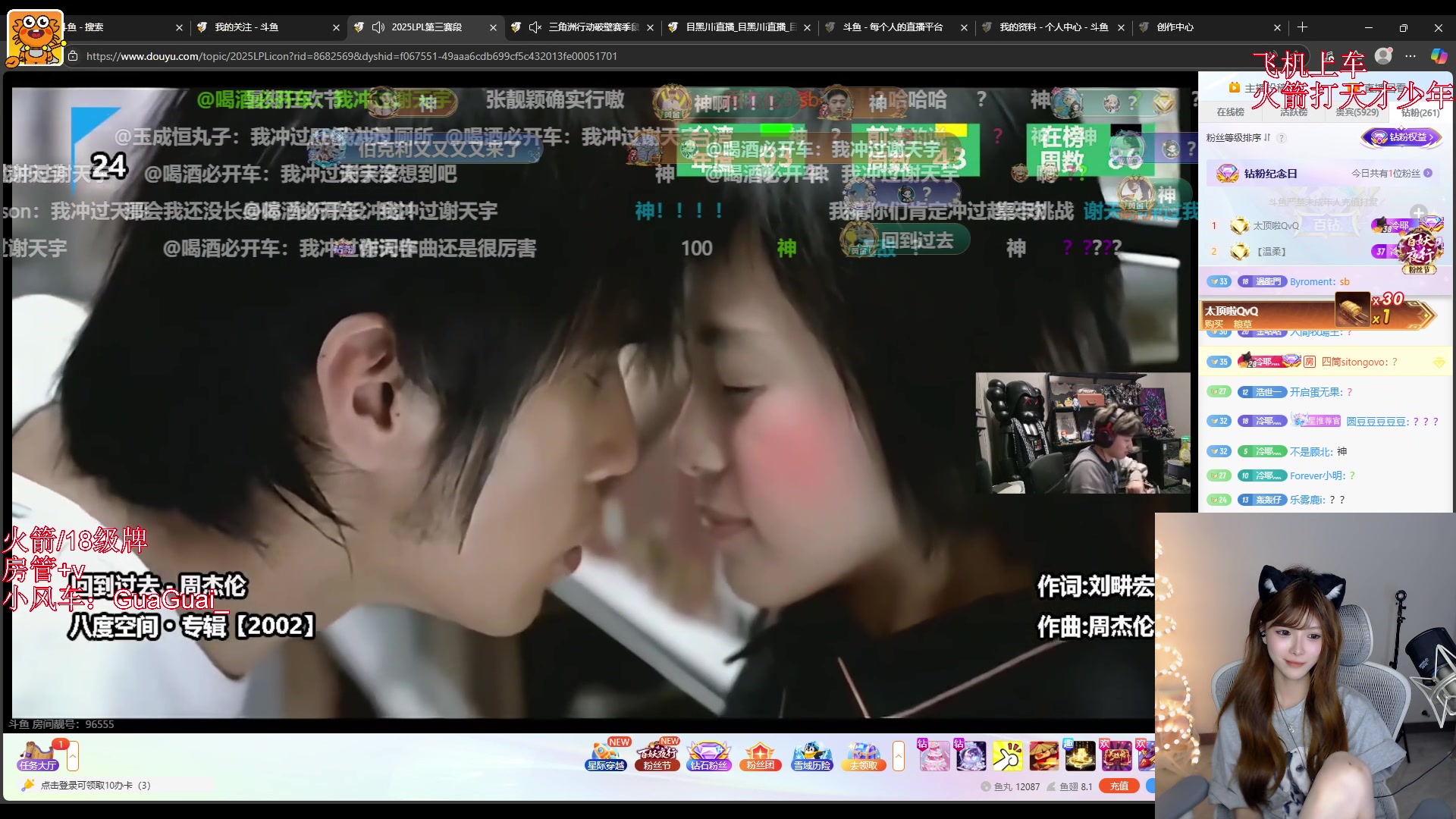The width and height of the screenshot is (1456, 819).
Task: Open the Copilot sidebar icon
Action: tap(1439, 55)
